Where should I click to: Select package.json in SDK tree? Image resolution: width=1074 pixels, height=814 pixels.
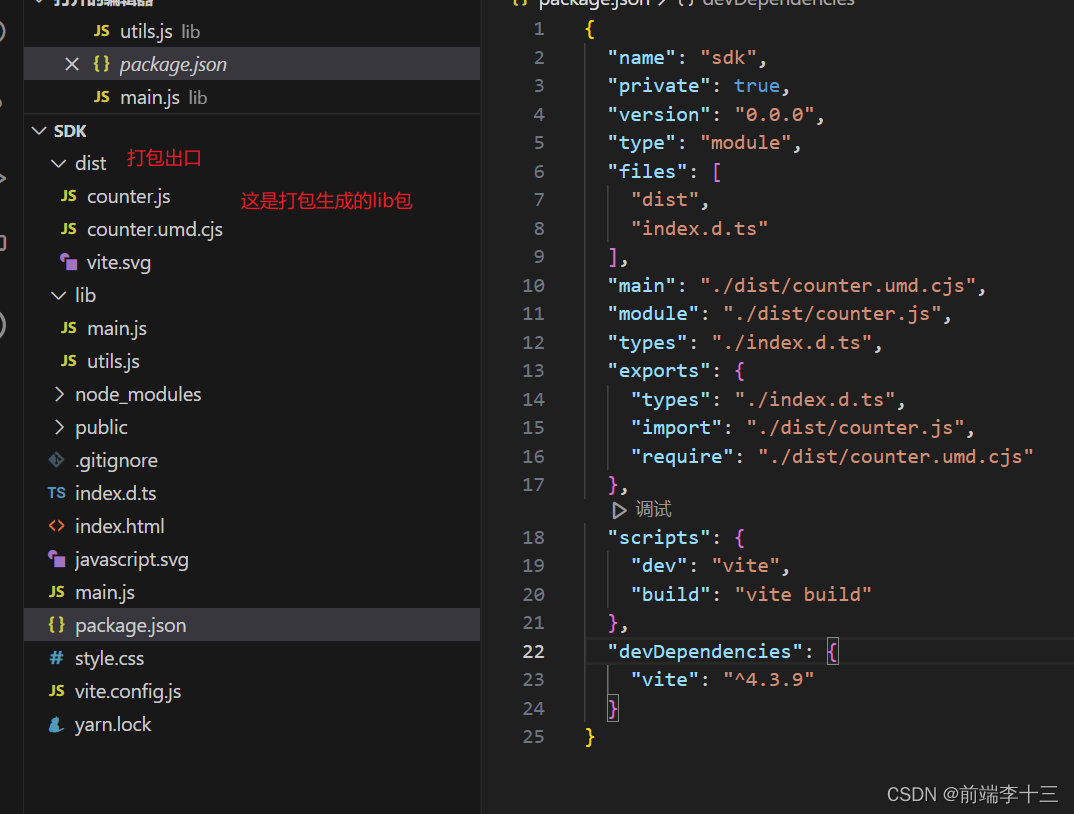252,625
